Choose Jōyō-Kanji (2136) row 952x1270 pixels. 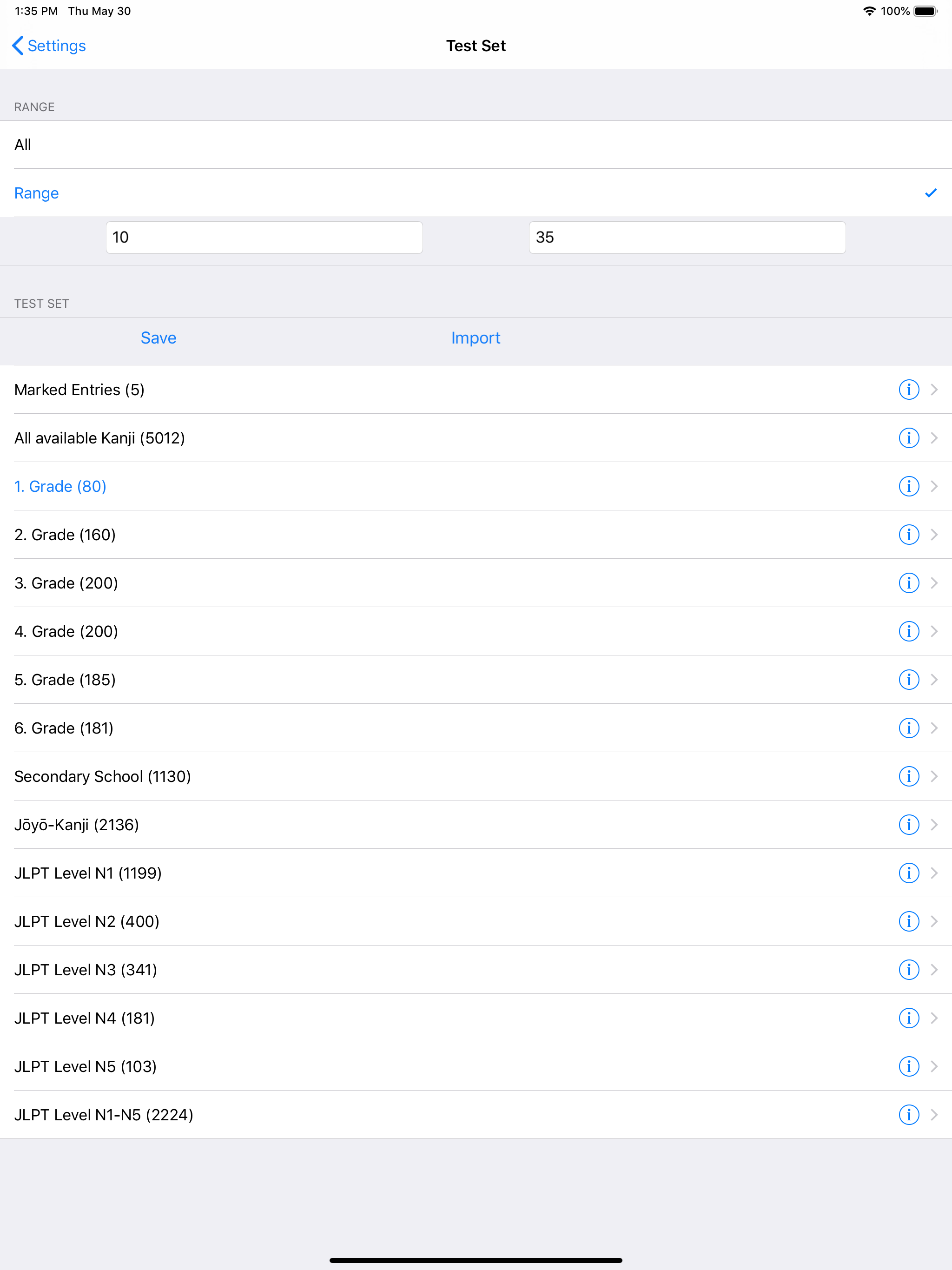[x=476, y=825]
